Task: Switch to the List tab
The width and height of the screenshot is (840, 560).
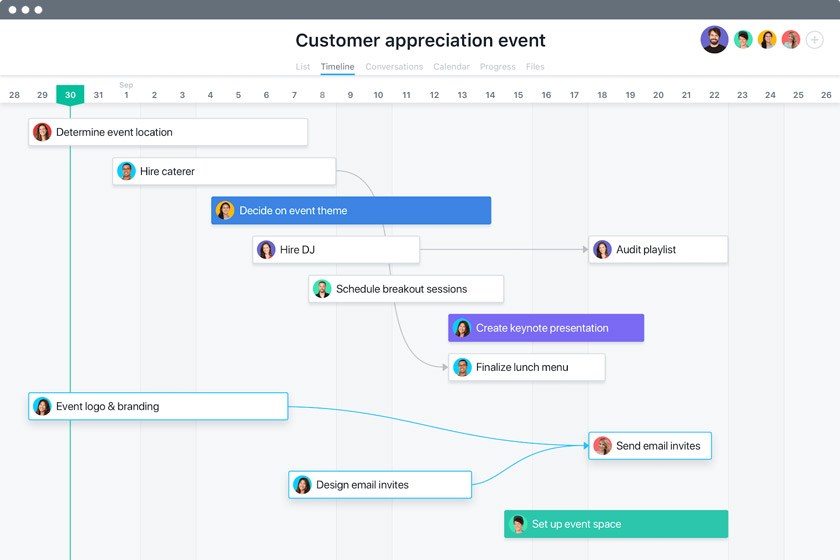Action: click(302, 67)
